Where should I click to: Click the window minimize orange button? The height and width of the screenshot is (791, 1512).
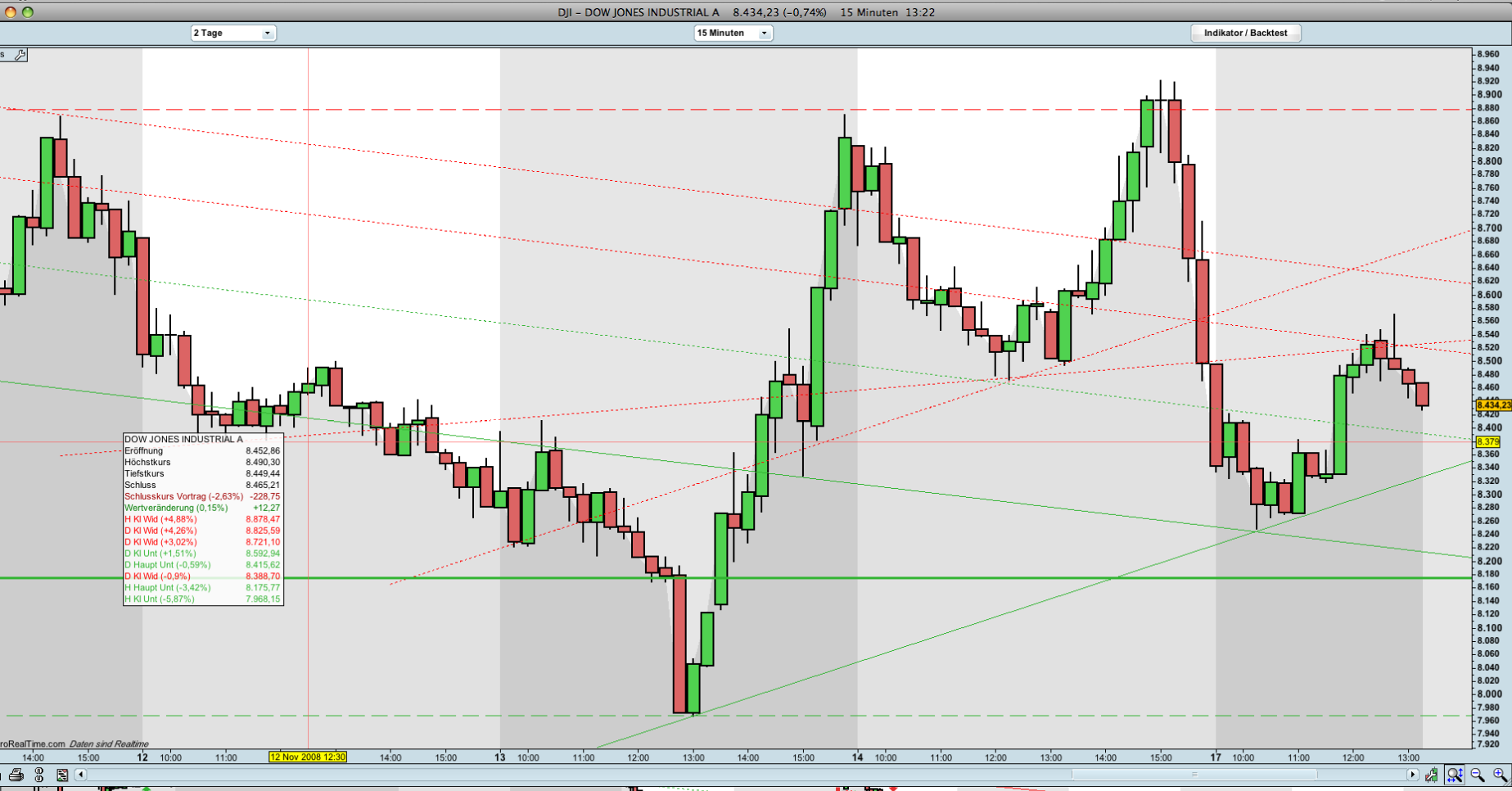point(10,12)
